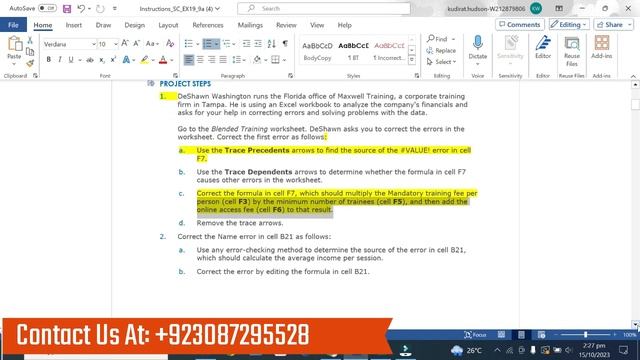Open the Bullets list dropdown
The width and height of the screenshot is (640, 360).
tap(198, 44)
